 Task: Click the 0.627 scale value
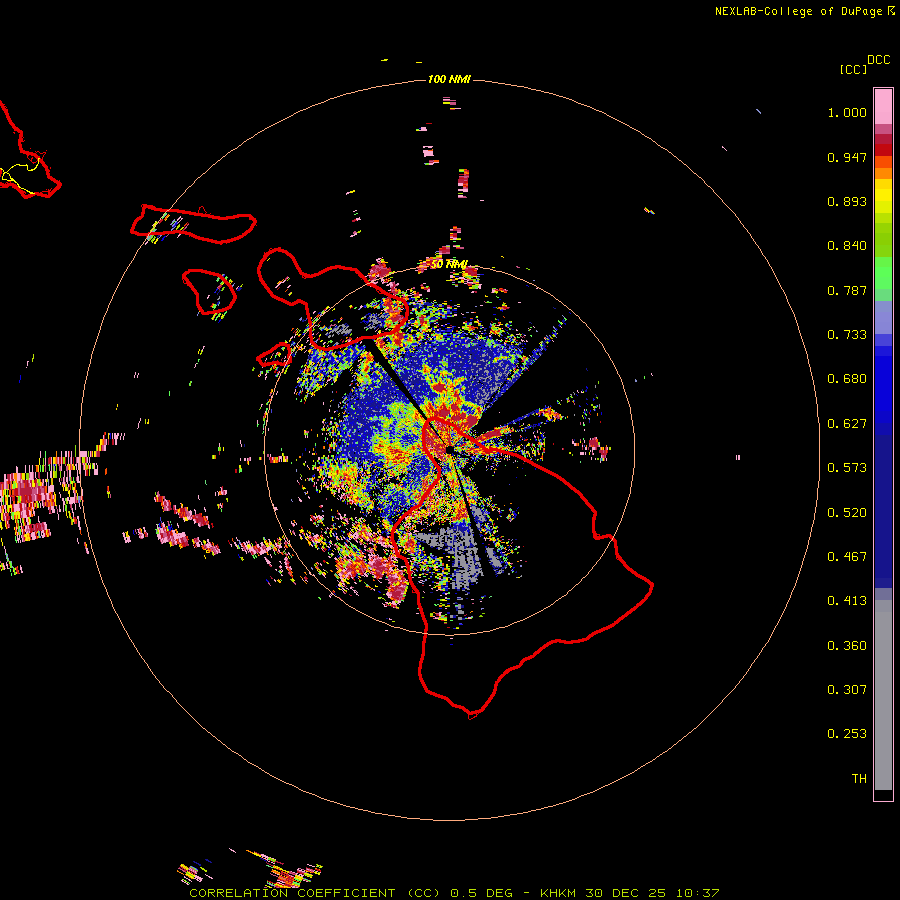tap(847, 424)
